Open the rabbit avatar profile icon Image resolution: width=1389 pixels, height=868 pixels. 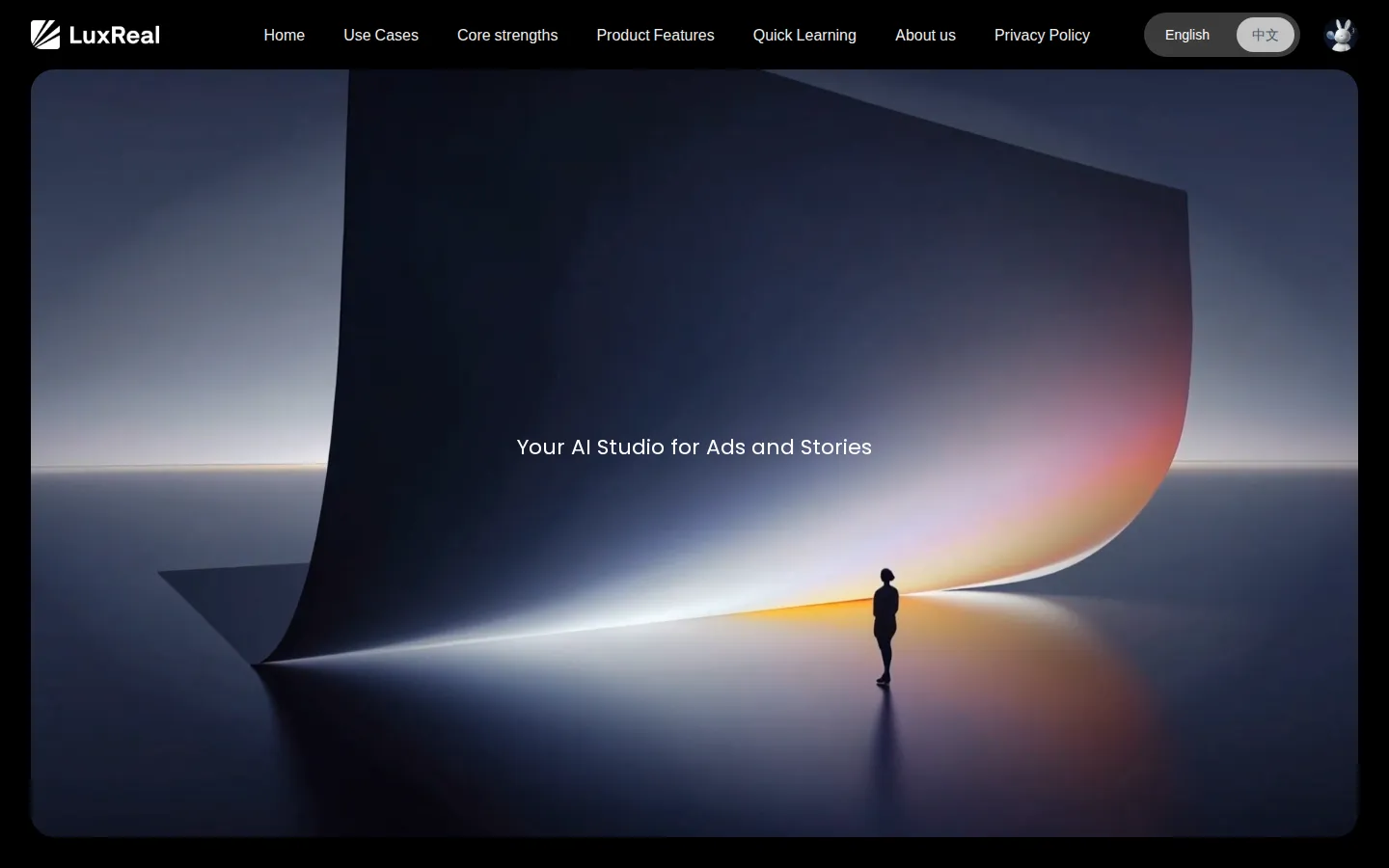(1340, 35)
